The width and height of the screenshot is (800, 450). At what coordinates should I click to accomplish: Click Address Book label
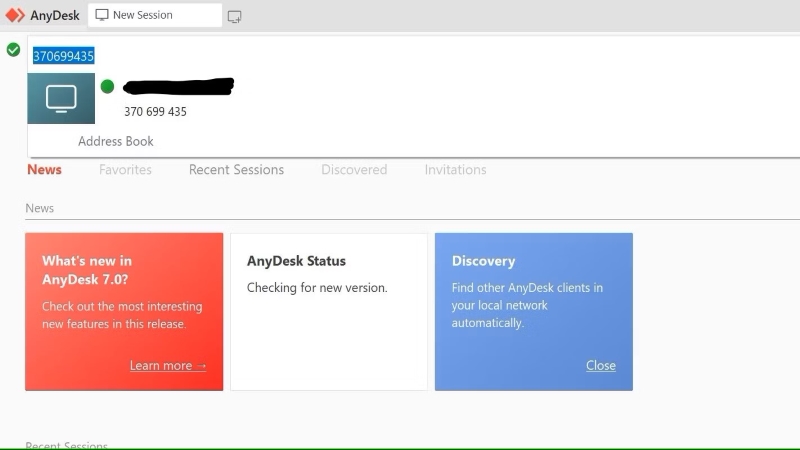click(x=116, y=141)
